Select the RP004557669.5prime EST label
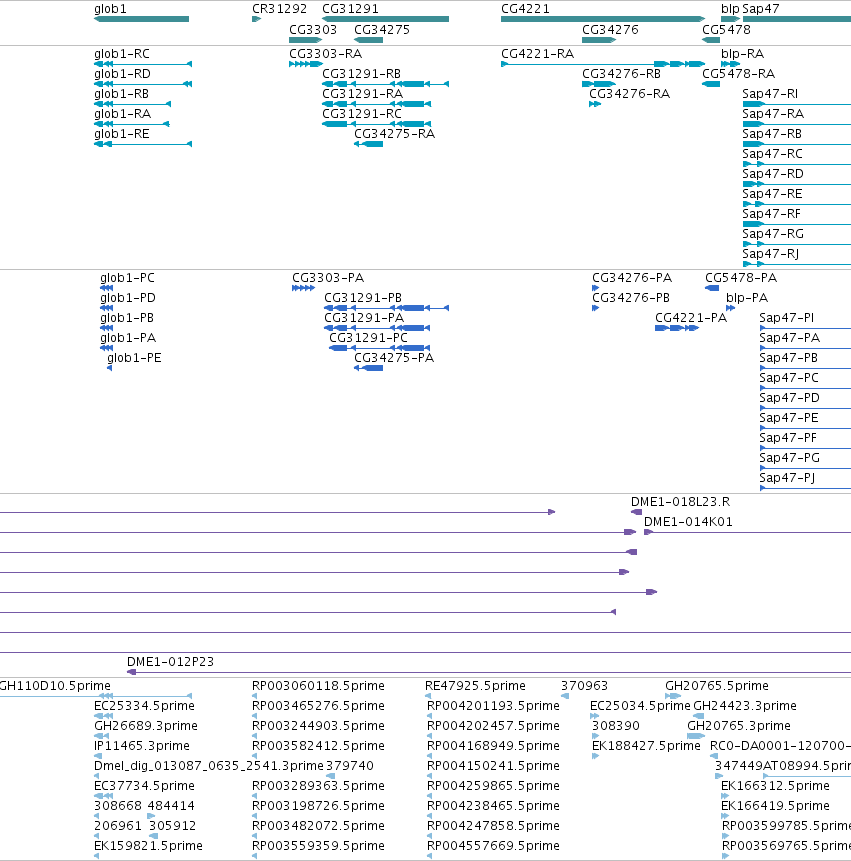Image resolution: width=851 pixels, height=861 pixels. tap(493, 846)
